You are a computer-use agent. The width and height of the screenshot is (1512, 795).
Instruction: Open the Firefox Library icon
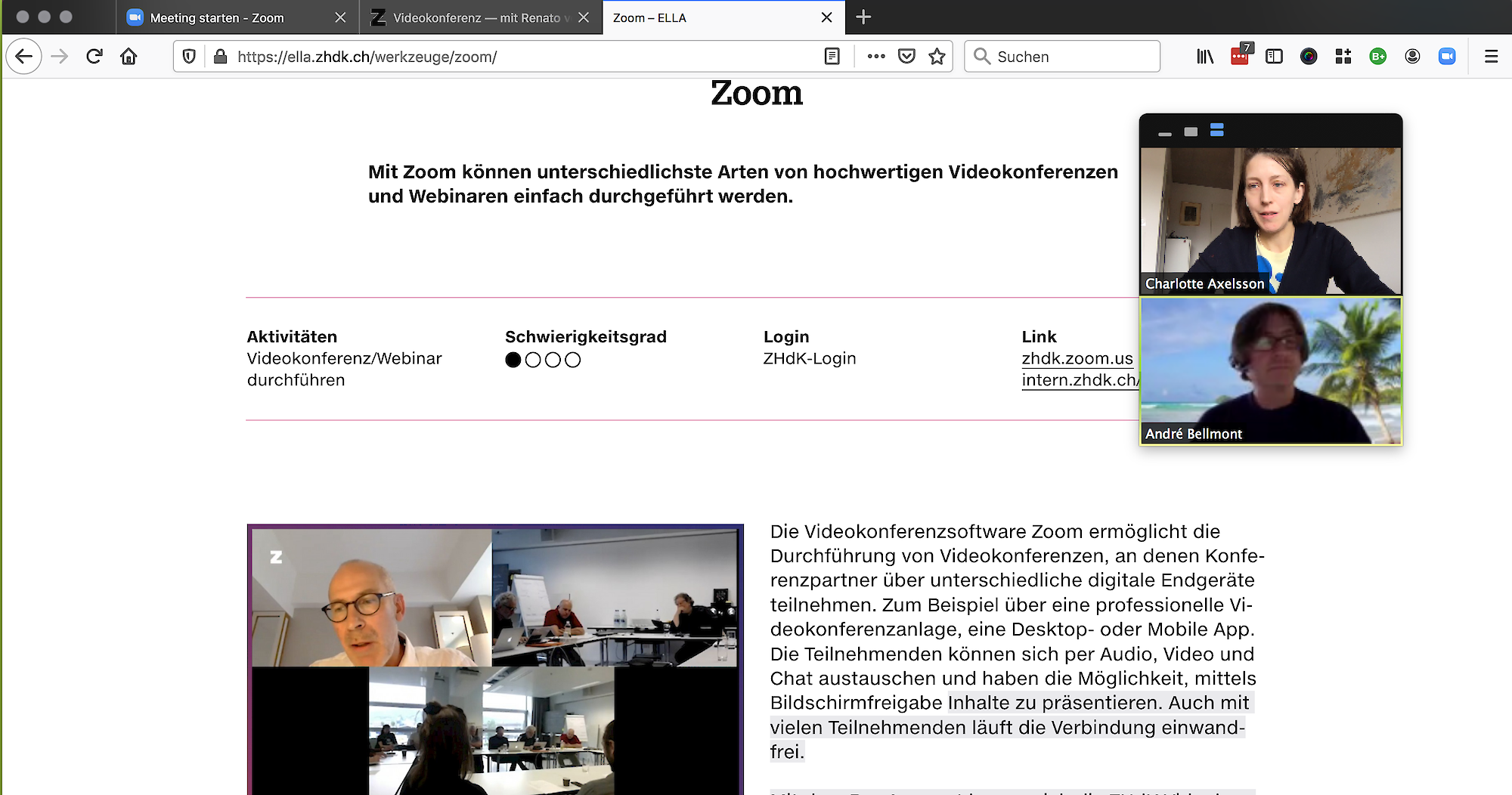coord(1205,57)
